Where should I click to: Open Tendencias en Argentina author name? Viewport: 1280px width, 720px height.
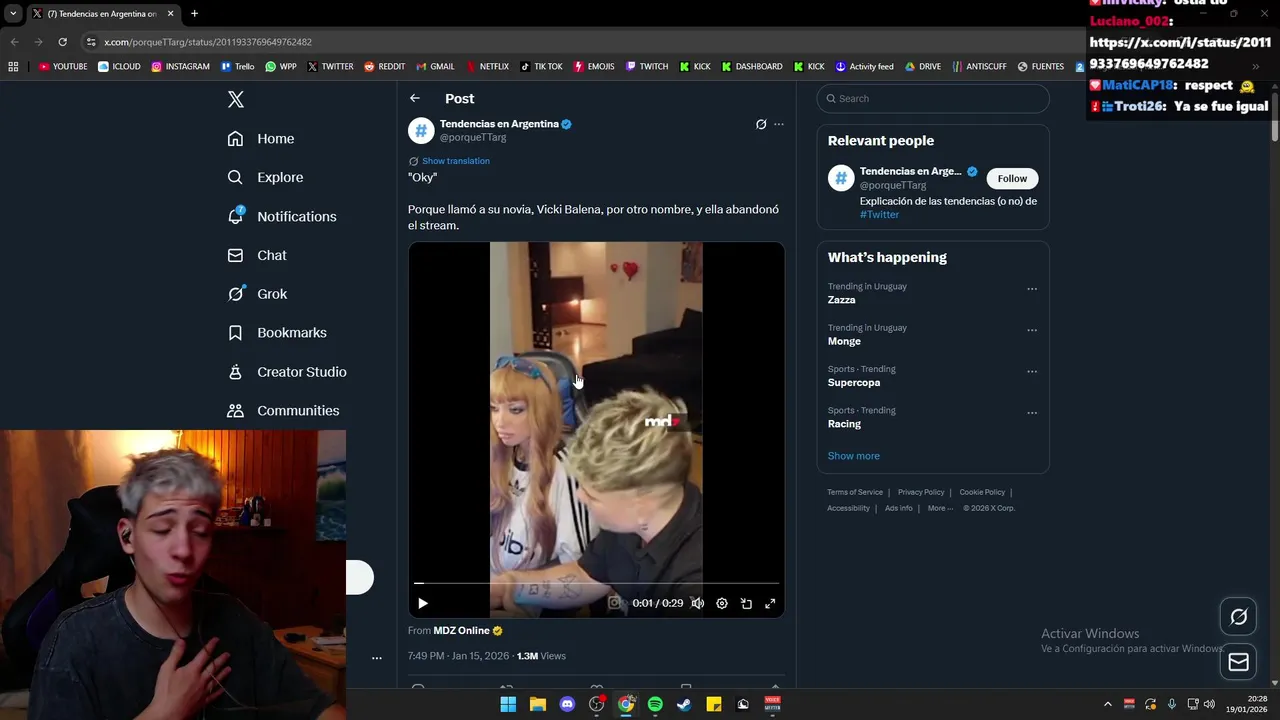click(x=499, y=124)
